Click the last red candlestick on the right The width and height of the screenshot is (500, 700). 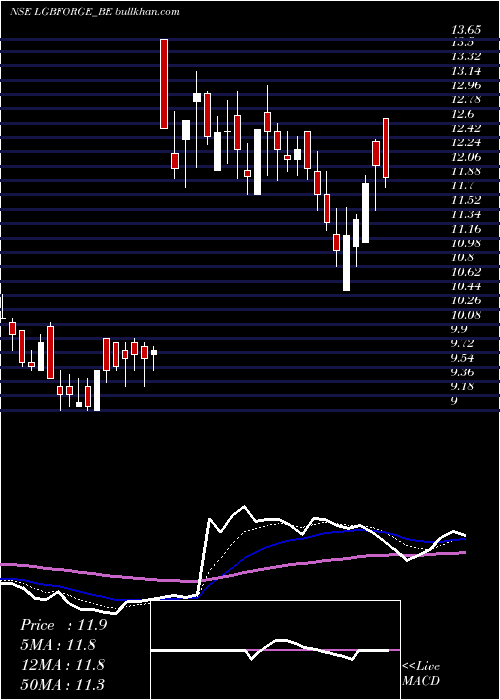pyautogui.click(x=386, y=148)
